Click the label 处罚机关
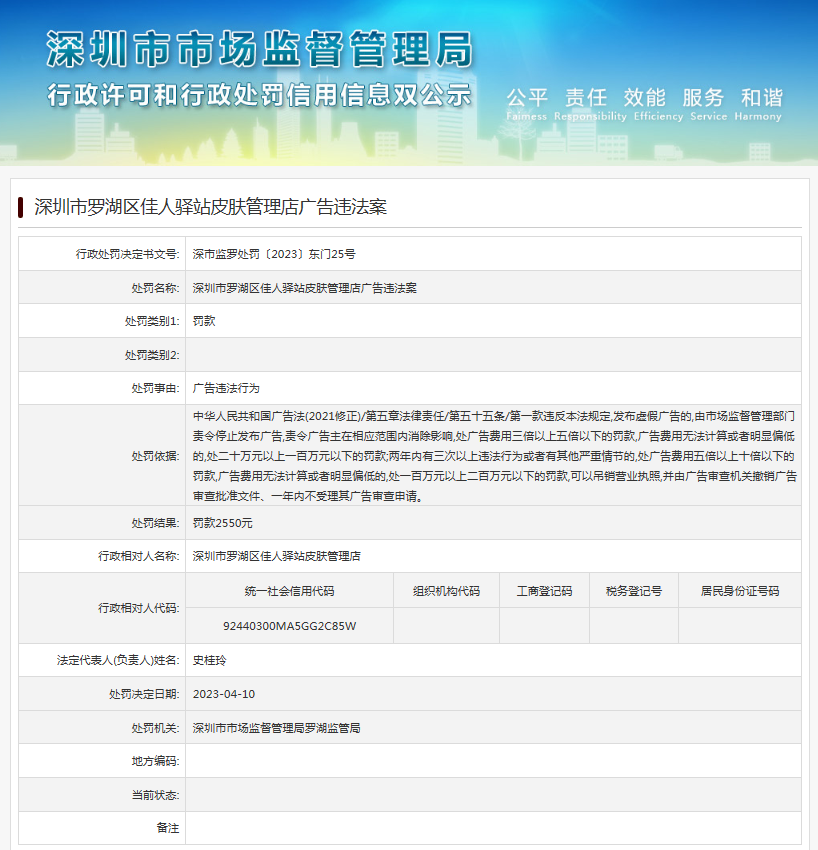Viewport: 818px width, 850px height. pos(155,728)
